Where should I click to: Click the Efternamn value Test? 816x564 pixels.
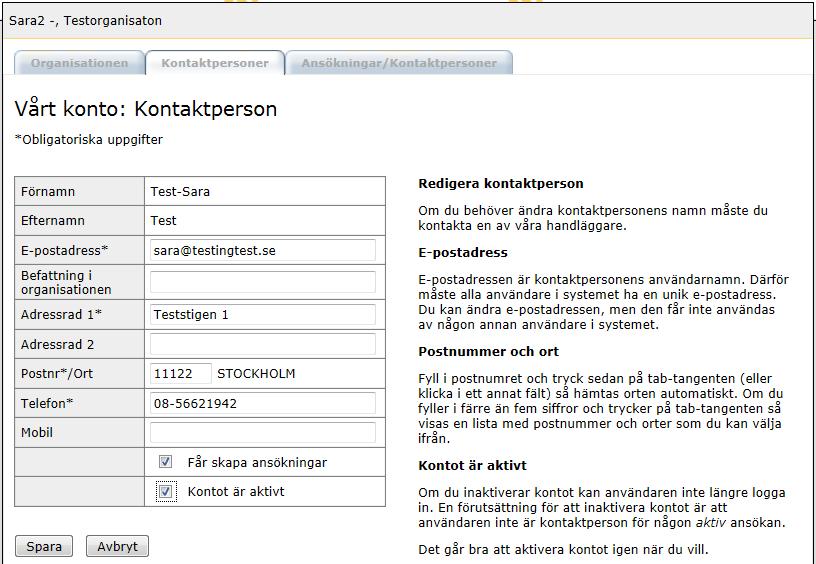(163, 221)
